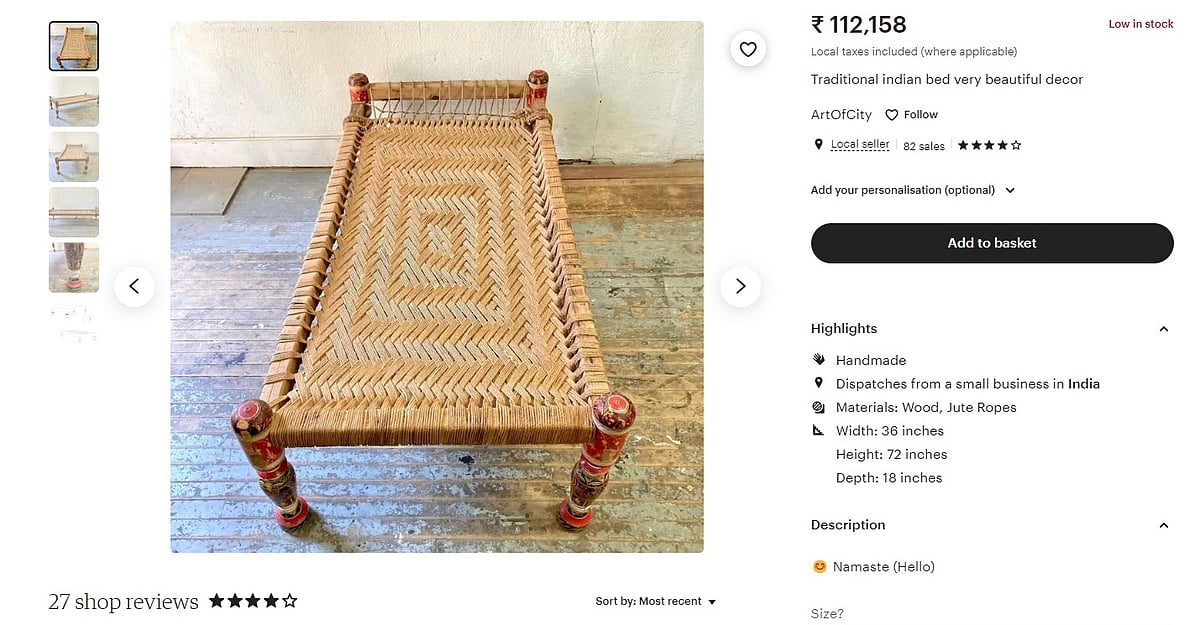Collapse the Description section
The height and width of the screenshot is (625, 1200).
point(1163,525)
